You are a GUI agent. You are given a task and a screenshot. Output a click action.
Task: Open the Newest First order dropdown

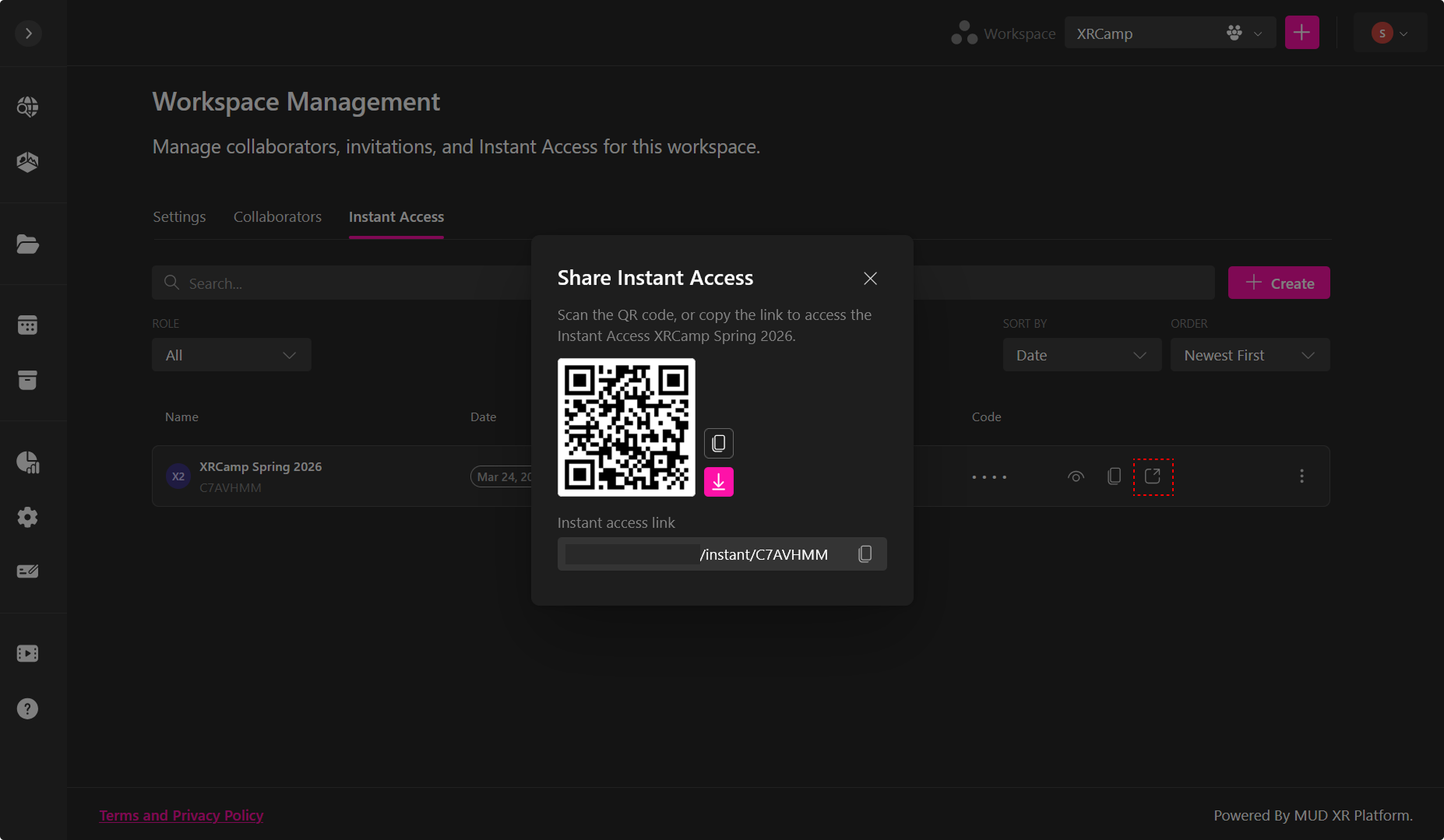coord(1249,355)
